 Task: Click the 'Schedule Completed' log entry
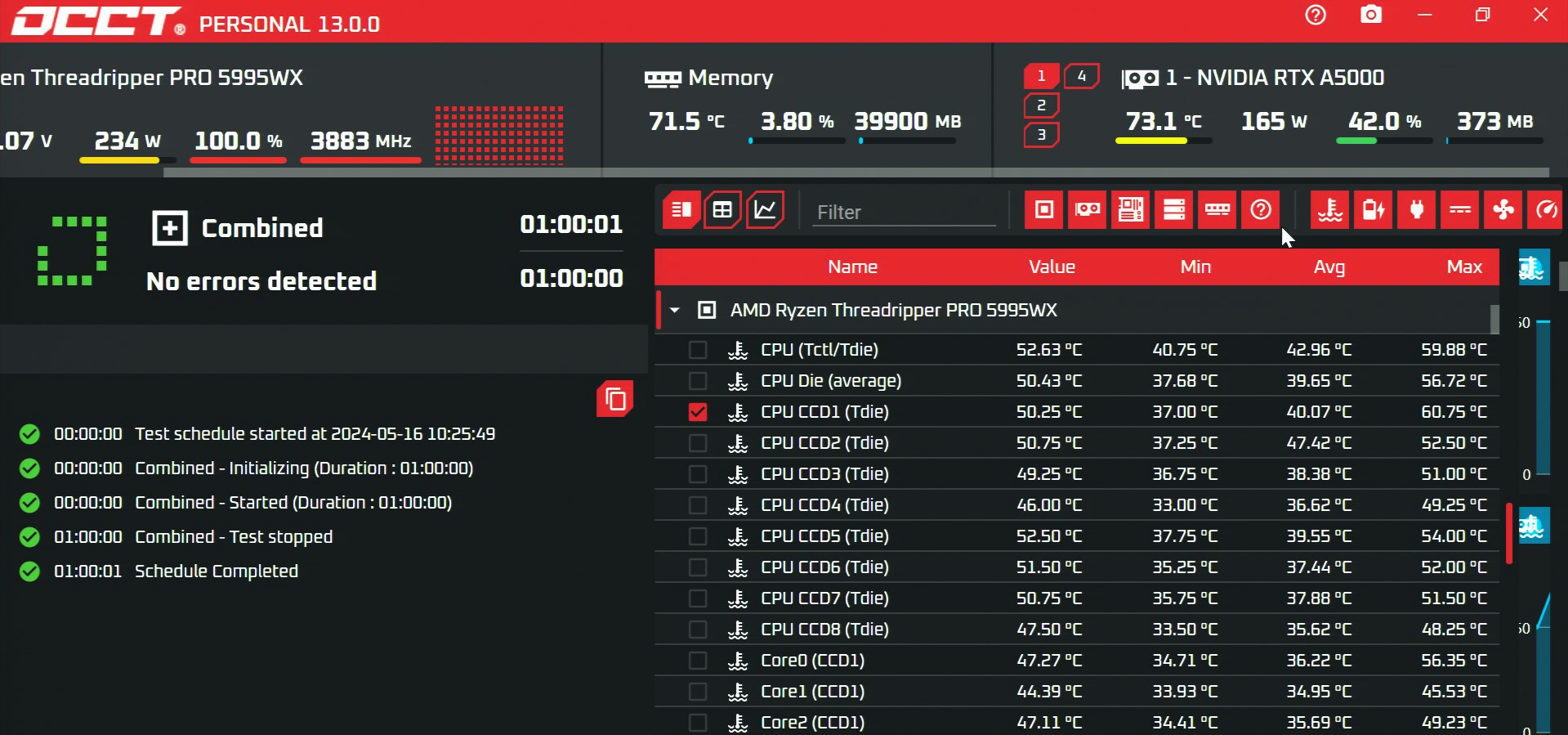pos(217,571)
